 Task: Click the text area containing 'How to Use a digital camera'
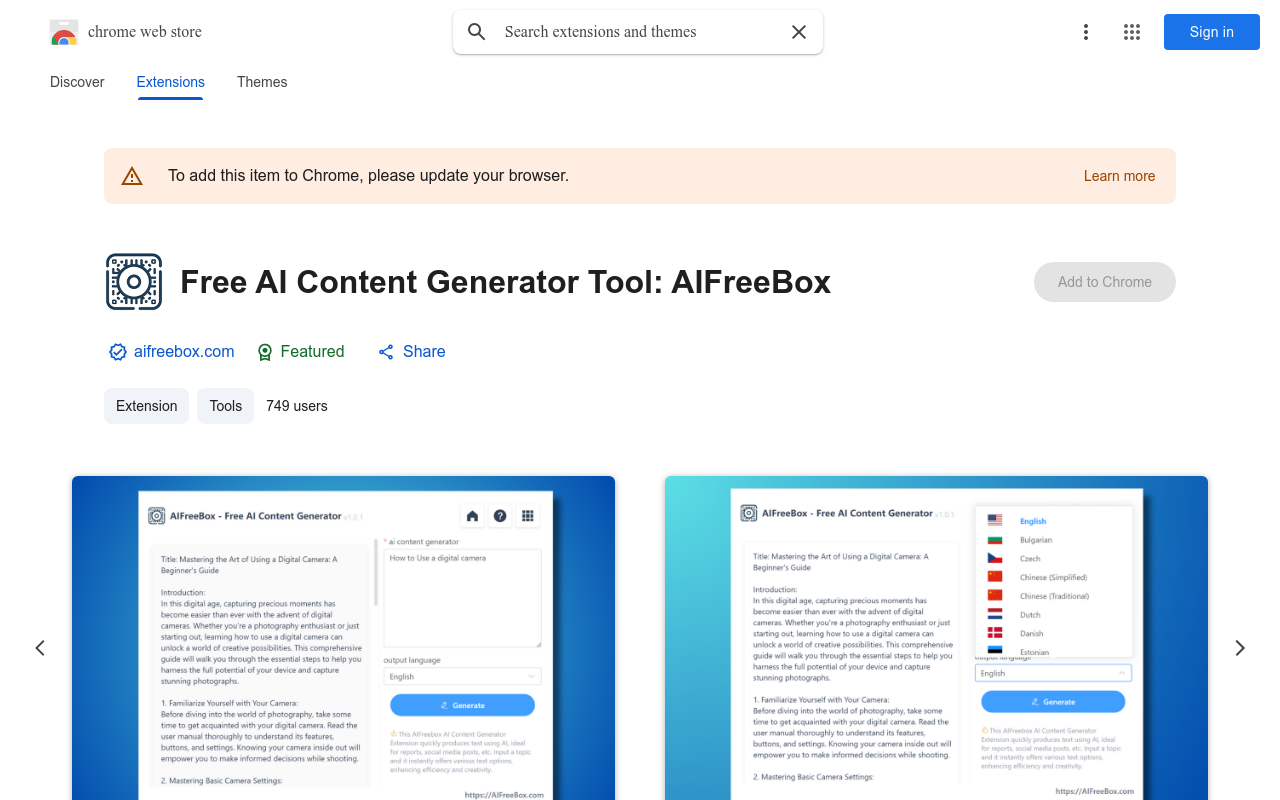[x=462, y=598]
